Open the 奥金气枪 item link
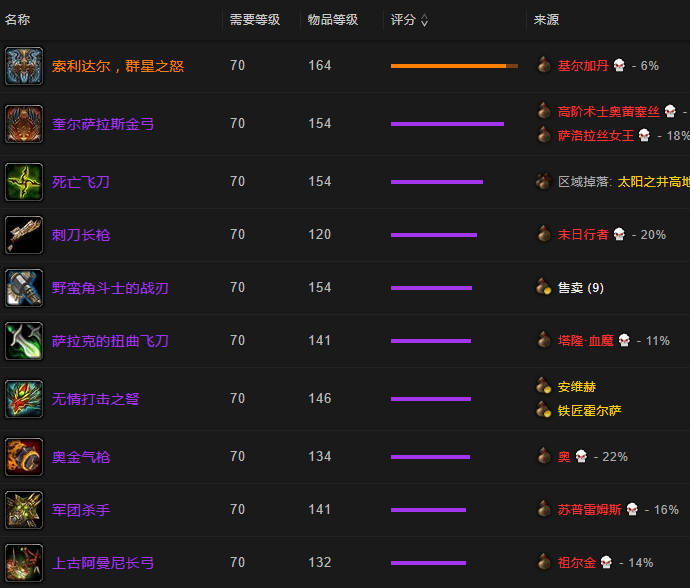690x588 pixels. pyautogui.click(x=81, y=457)
